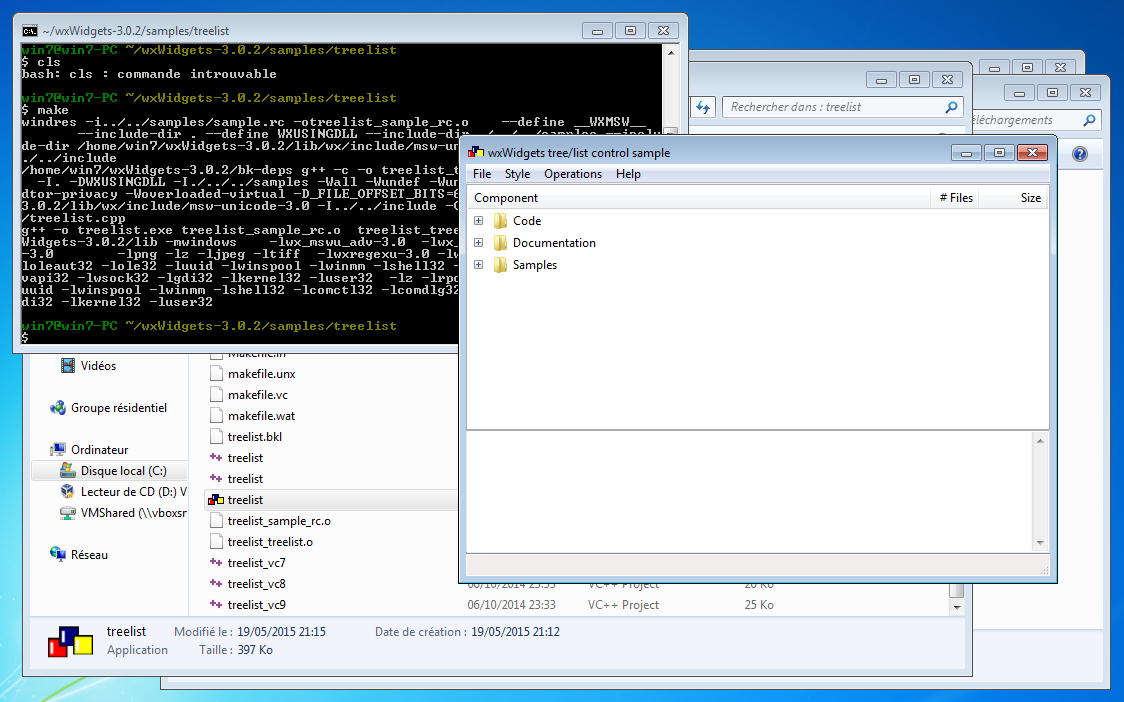Click the log pane scroll up arrow

click(x=1040, y=441)
